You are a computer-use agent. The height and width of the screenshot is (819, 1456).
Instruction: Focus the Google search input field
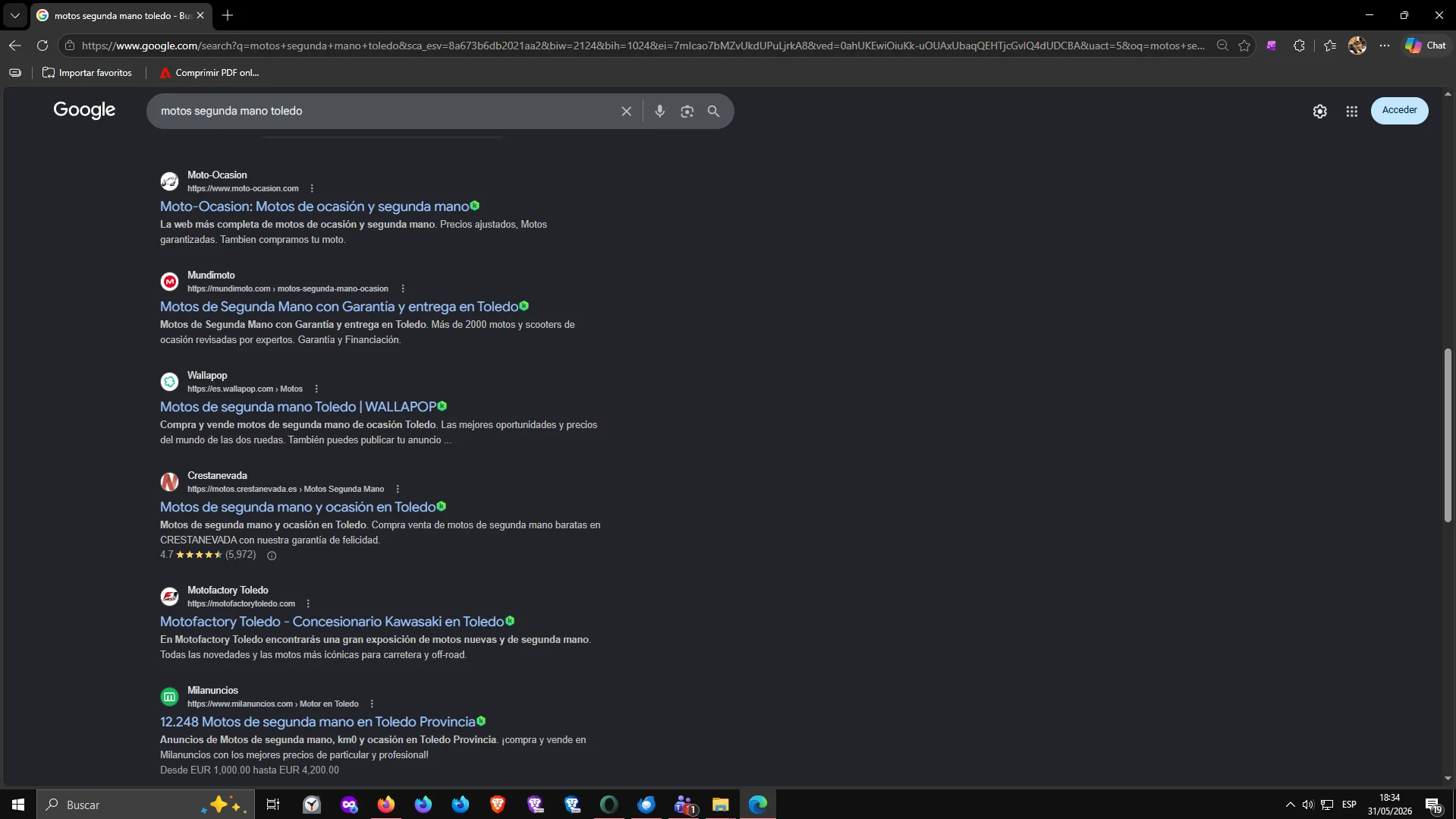[x=385, y=111]
